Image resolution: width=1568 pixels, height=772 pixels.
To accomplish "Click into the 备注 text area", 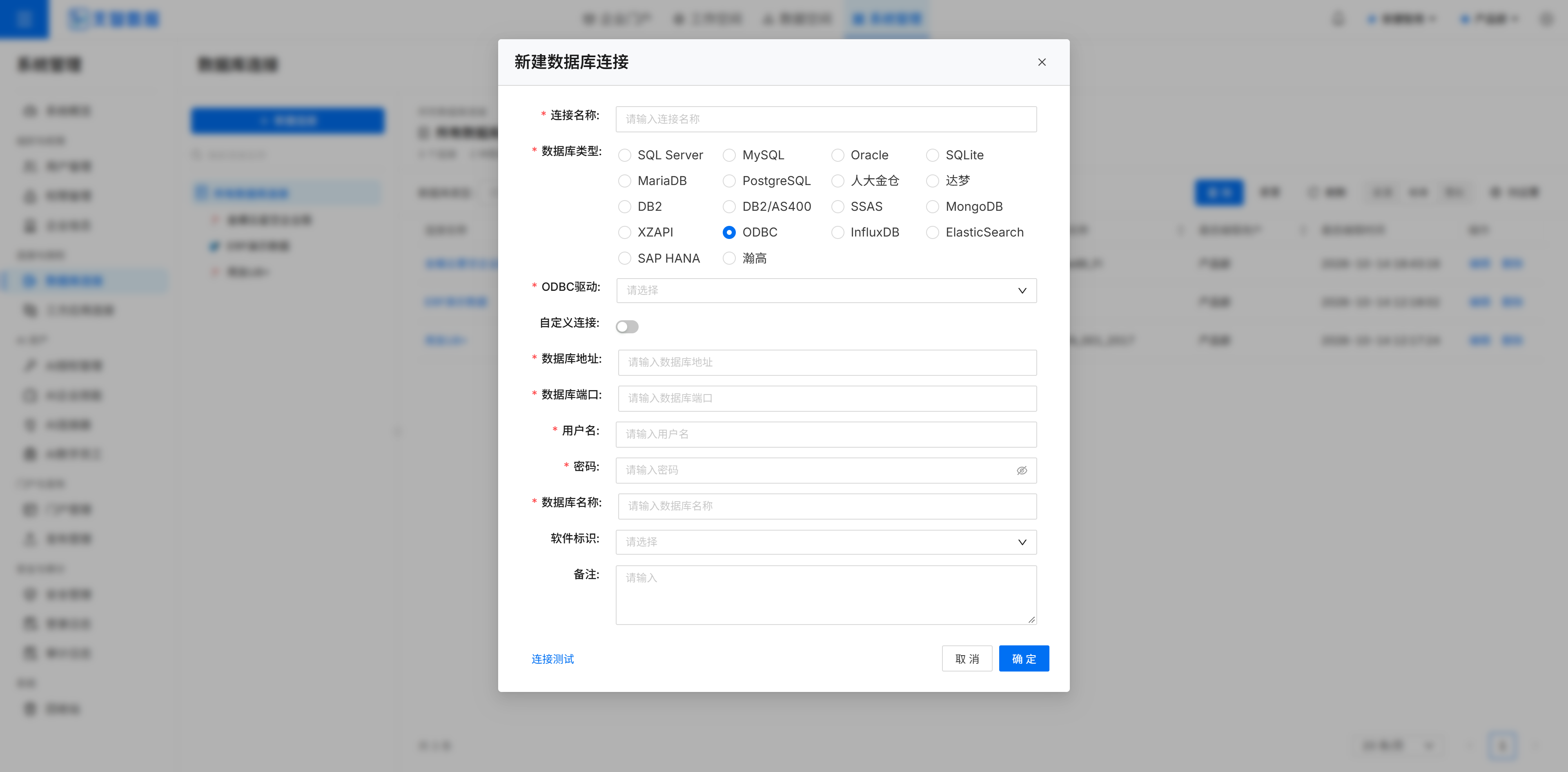I will click(x=826, y=595).
